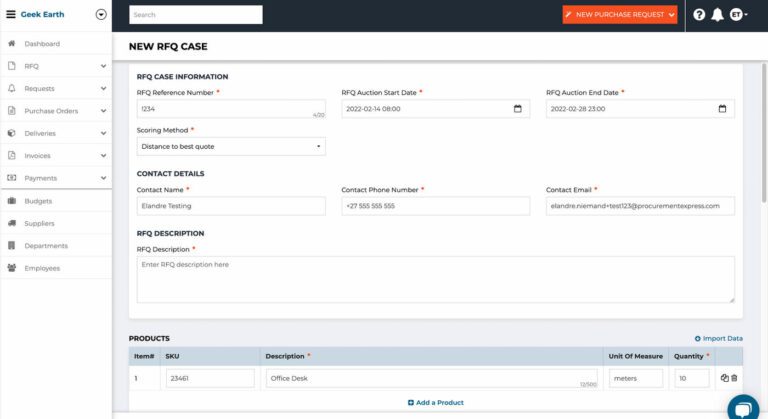
Task: Expand the Deliveries sidebar chevron
Action: click(x=103, y=133)
